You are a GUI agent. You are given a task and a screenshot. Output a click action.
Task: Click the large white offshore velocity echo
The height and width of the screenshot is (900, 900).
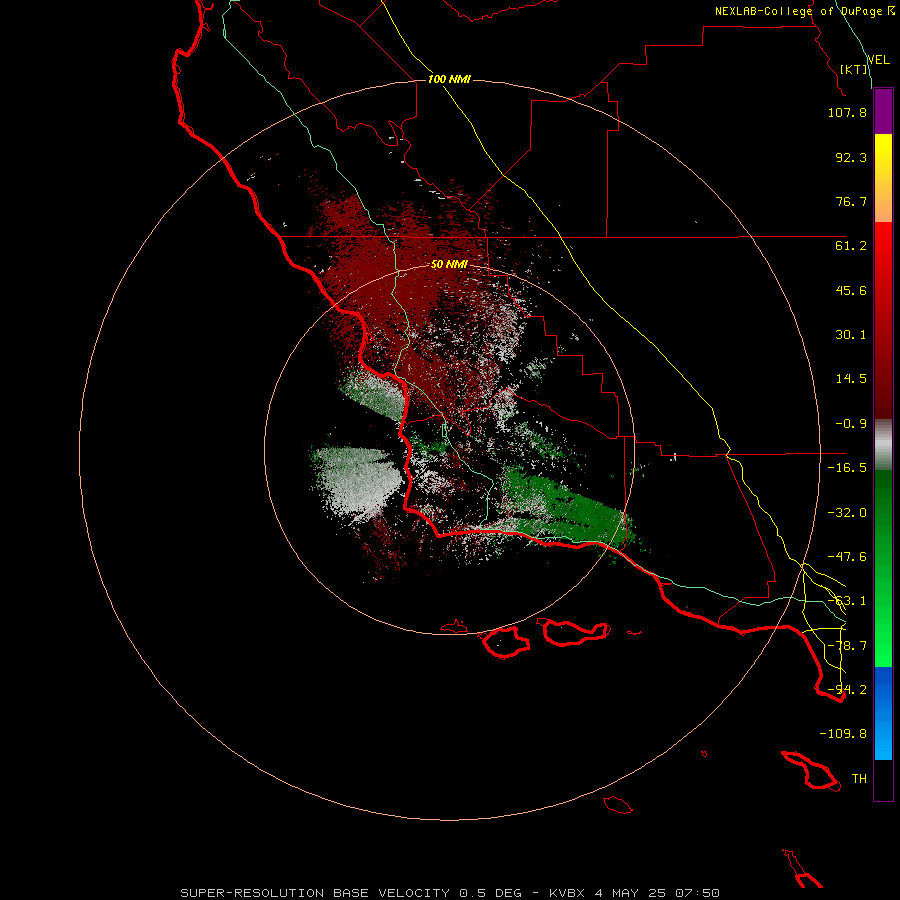pyautogui.click(x=356, y=481)
